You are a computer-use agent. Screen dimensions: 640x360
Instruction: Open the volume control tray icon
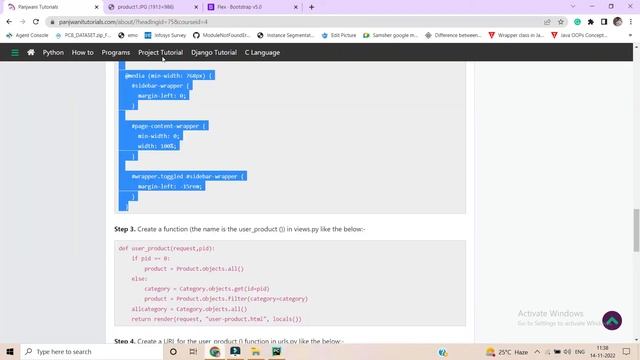click(x=567, y=352)
